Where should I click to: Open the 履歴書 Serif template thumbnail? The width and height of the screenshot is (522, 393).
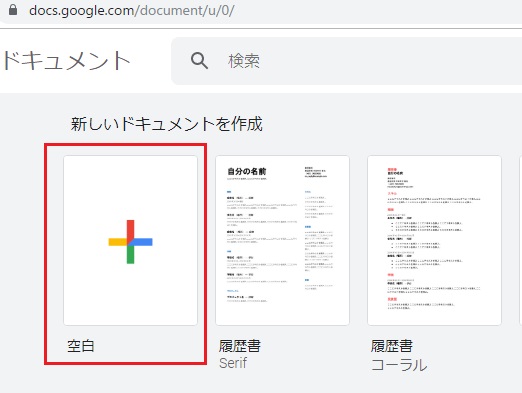[282, 240]
